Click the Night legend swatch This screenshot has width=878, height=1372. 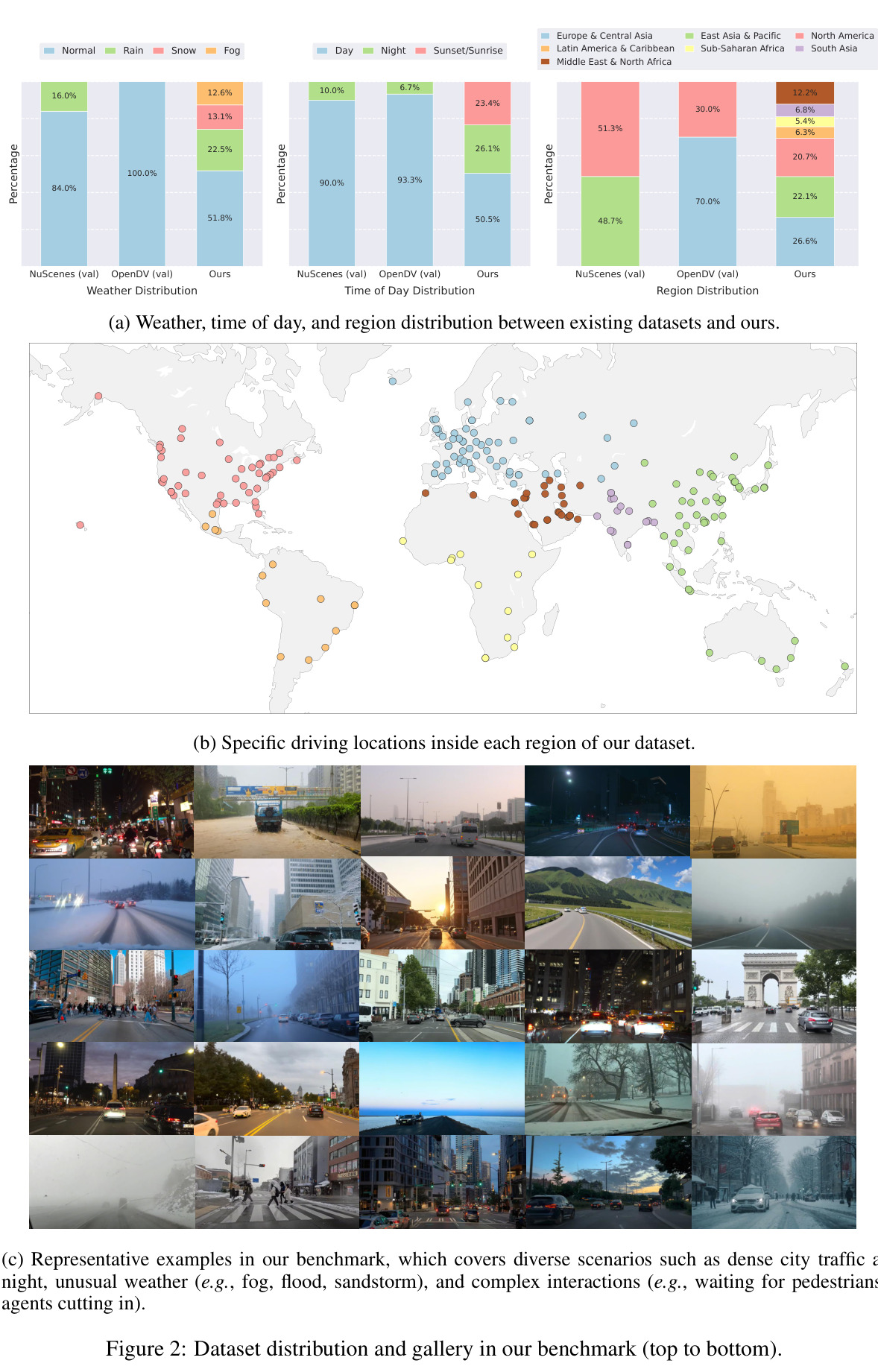368,51
